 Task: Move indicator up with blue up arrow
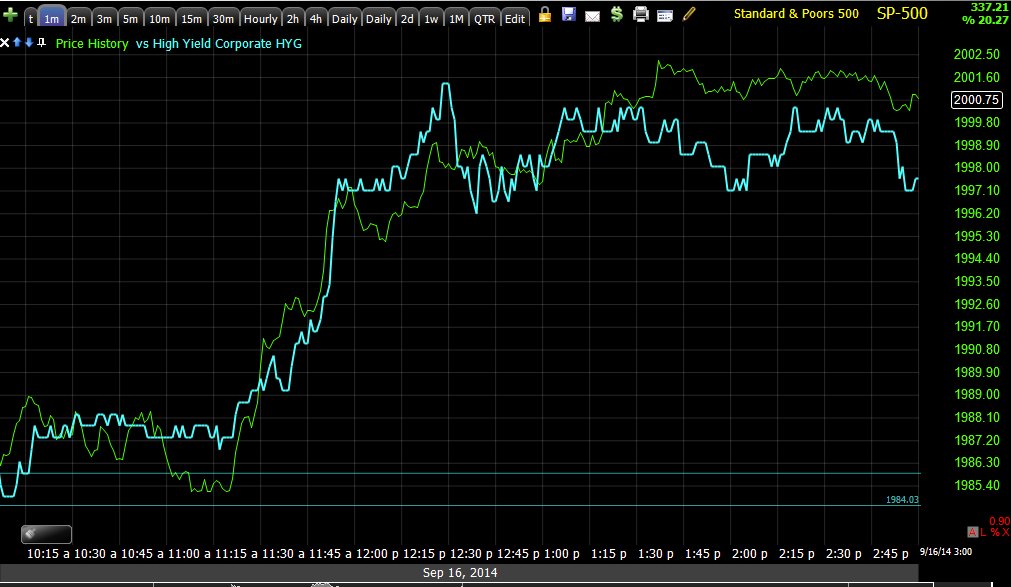(17, 43)
